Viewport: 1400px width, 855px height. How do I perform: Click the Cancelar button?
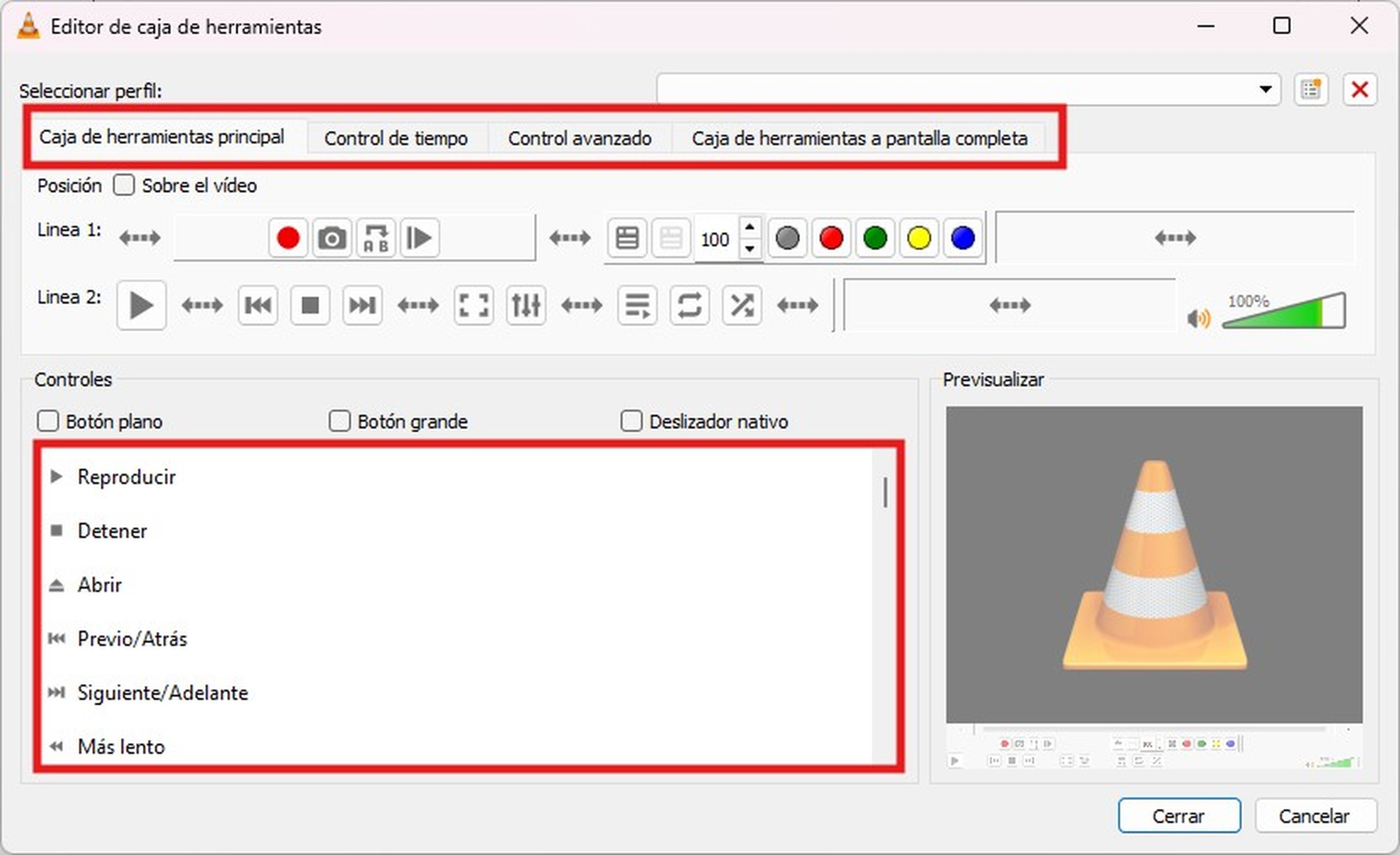point(1316,816)
